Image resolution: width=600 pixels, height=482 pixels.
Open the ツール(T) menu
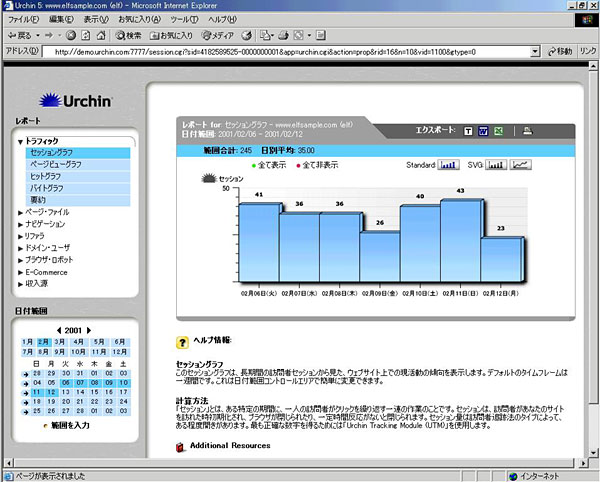pos(183,19)
